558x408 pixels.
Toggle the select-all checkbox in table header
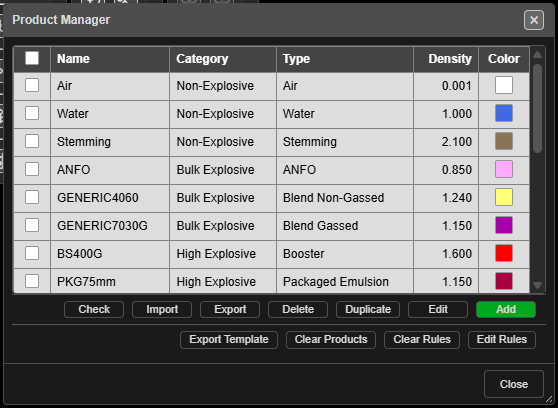(x=32, y=58)
